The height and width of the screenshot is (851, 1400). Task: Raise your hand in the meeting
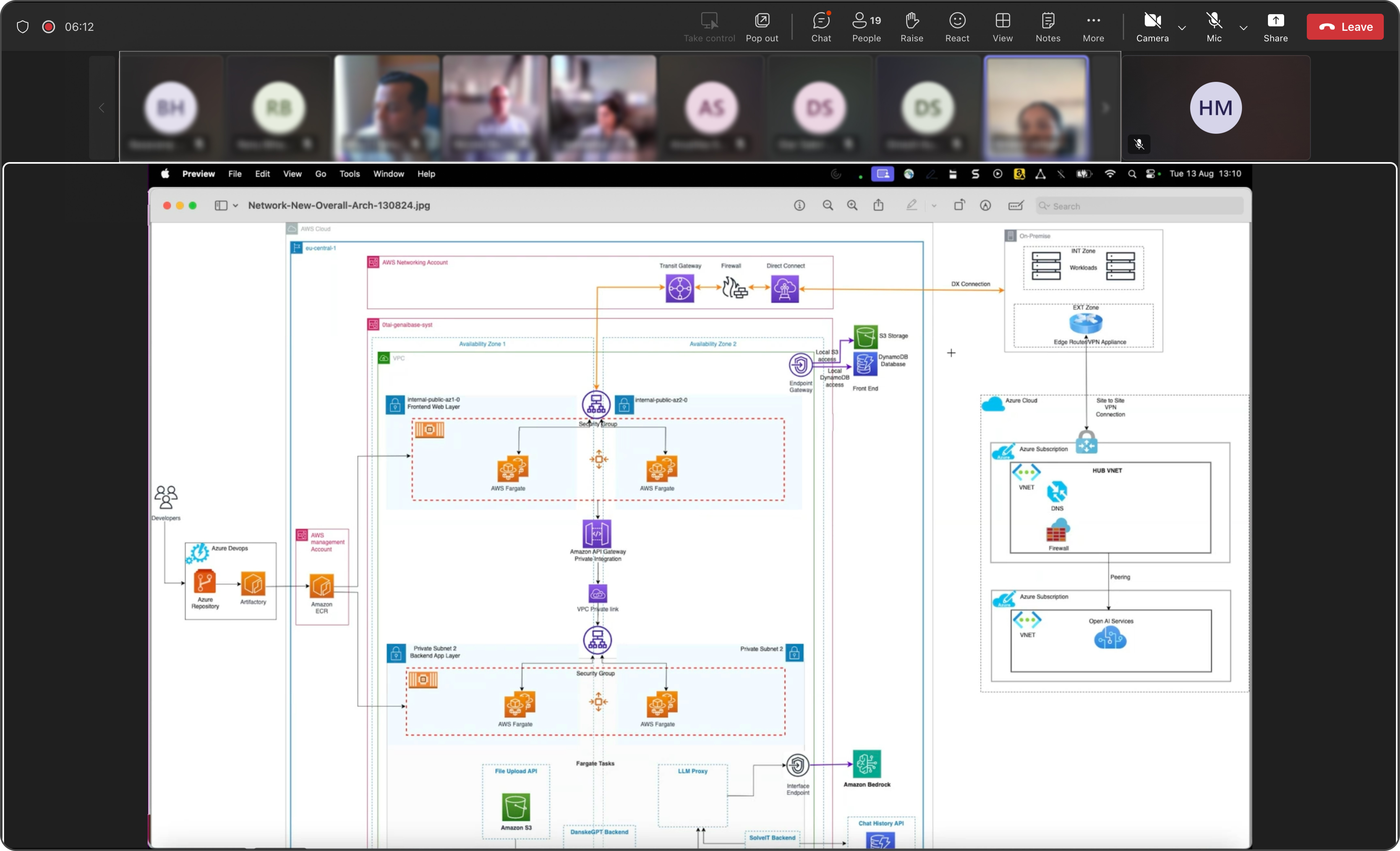(x=911, y=27)
